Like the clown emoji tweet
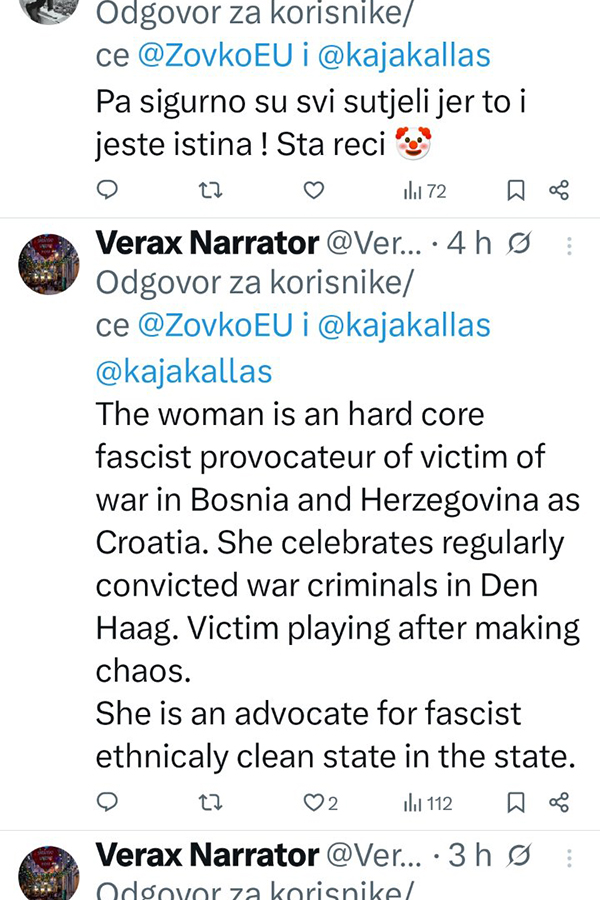 point(314,190)
